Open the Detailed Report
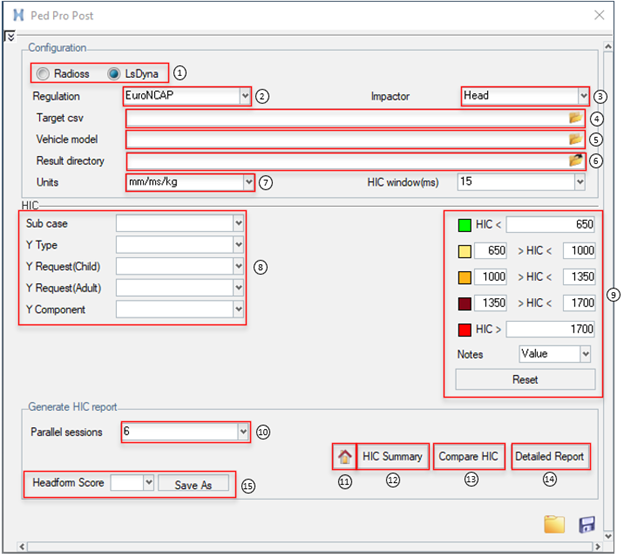The height and width of the screenshot is (559, 624). point(549,457)
